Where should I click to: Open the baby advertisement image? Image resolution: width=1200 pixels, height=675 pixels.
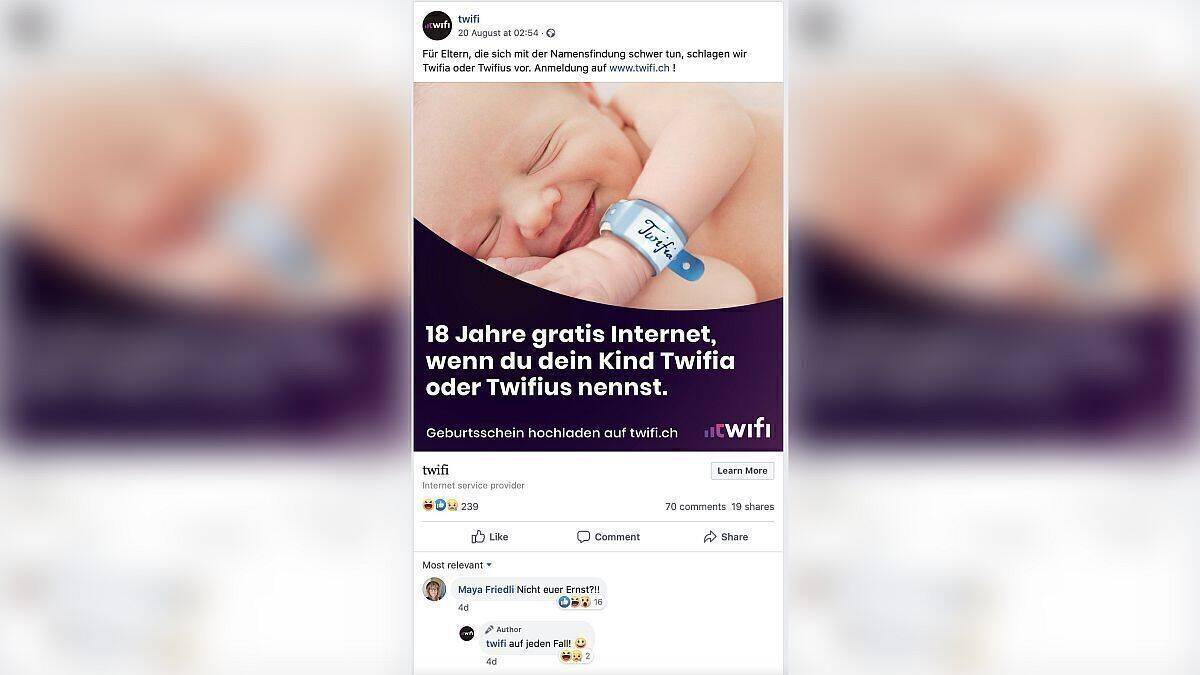point(598,266)
